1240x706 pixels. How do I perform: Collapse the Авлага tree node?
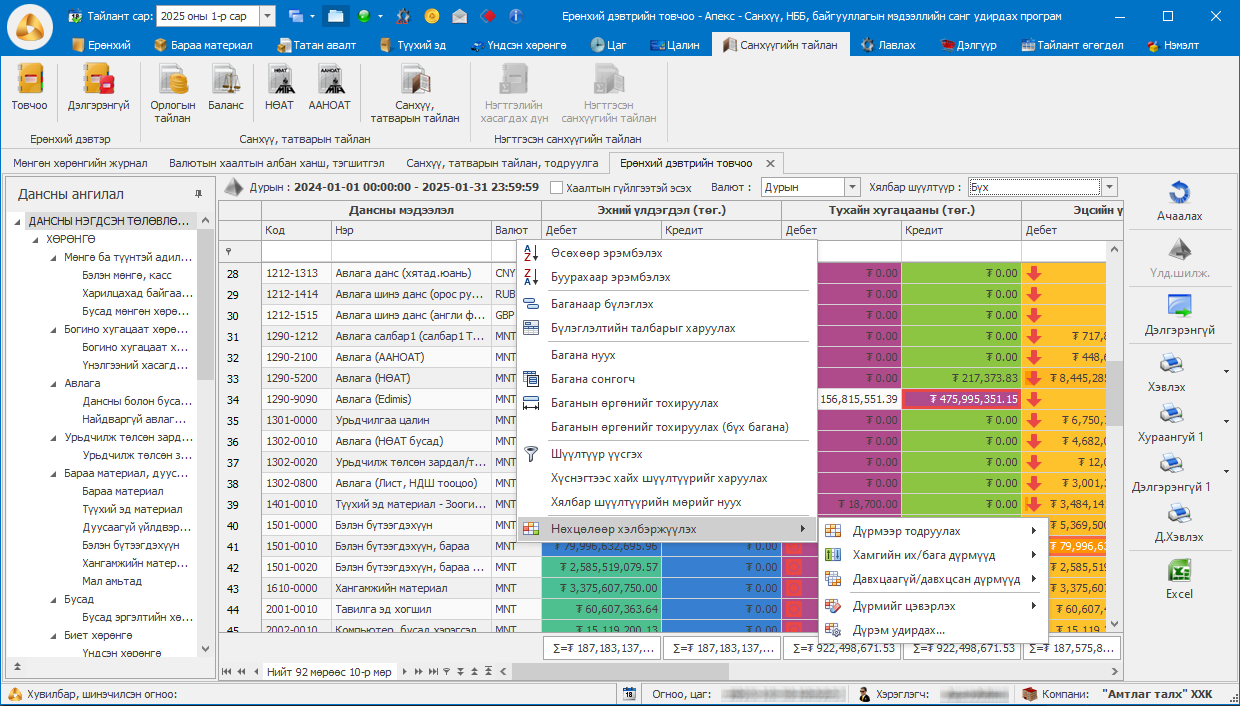tap(54, 383)
